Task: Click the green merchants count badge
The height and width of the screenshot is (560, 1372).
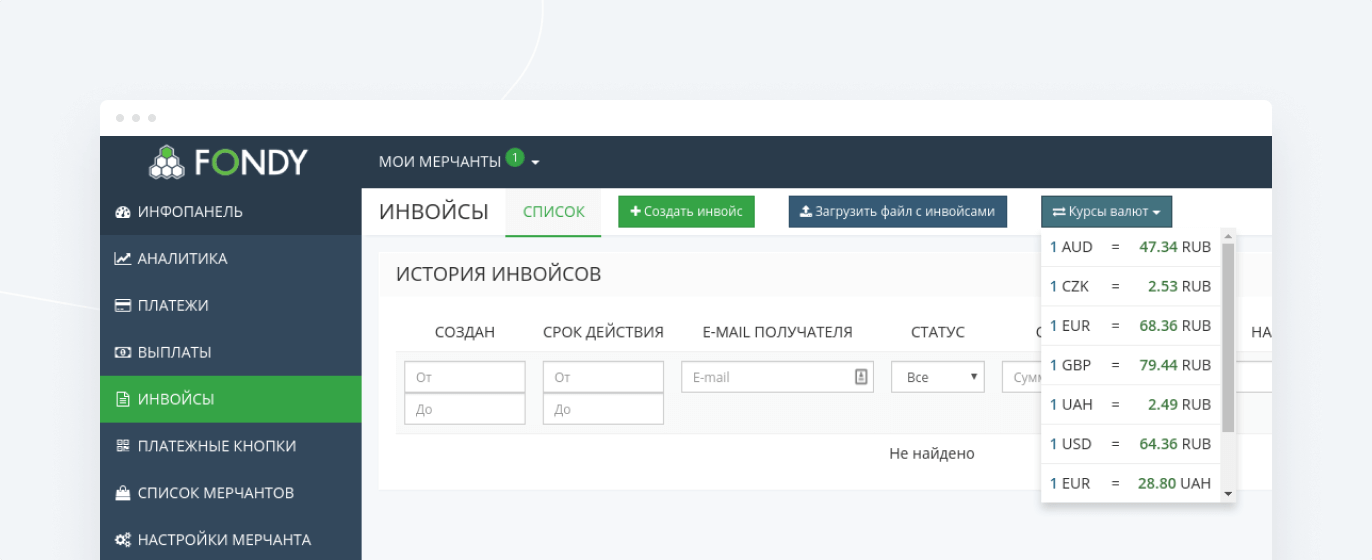Action: coord(515,157)
